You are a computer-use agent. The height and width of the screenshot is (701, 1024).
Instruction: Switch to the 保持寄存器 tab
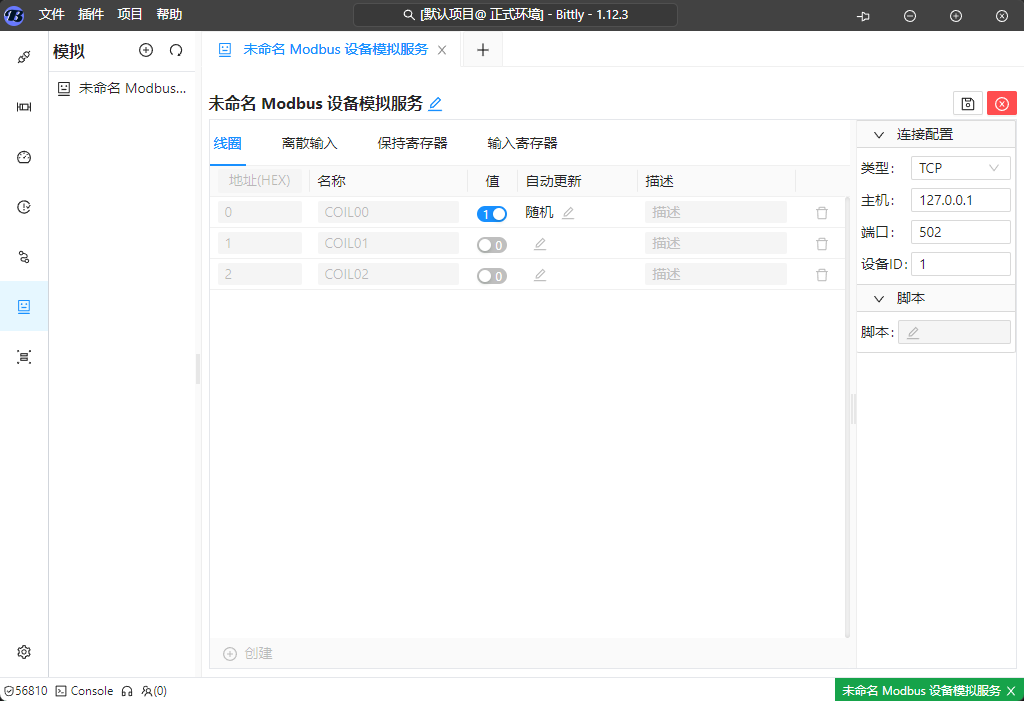coord(412,143)
